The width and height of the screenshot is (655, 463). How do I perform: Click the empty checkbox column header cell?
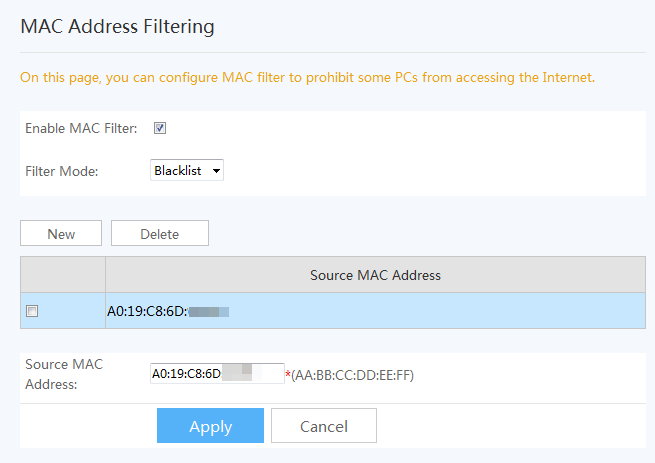62,275
